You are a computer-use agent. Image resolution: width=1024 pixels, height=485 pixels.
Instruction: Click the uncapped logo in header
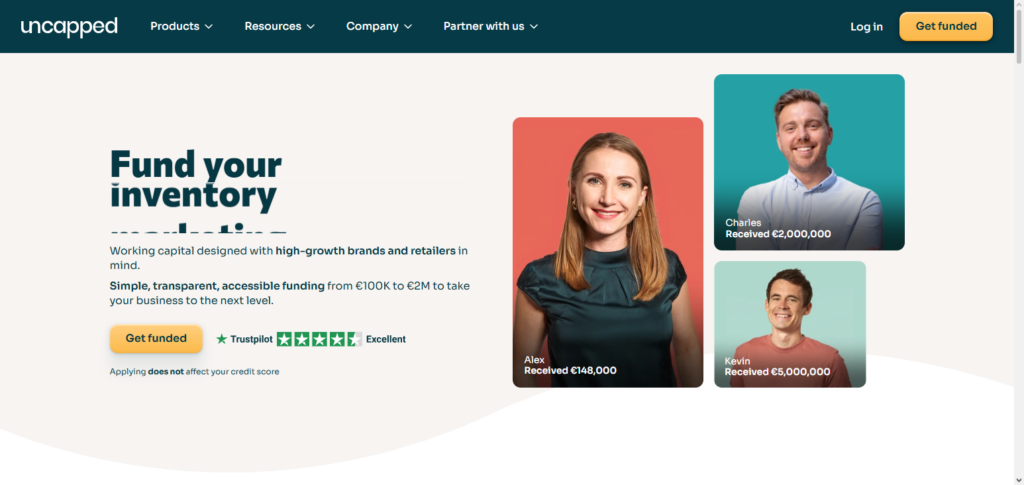tap(69, 27)
